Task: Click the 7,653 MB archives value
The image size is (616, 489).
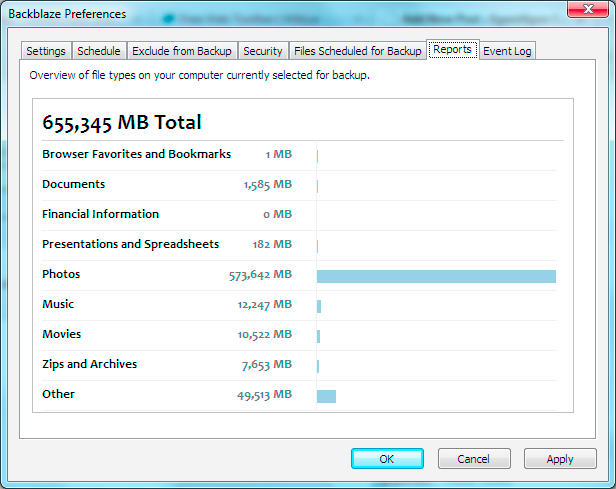Action: click(x=267, y=365)
